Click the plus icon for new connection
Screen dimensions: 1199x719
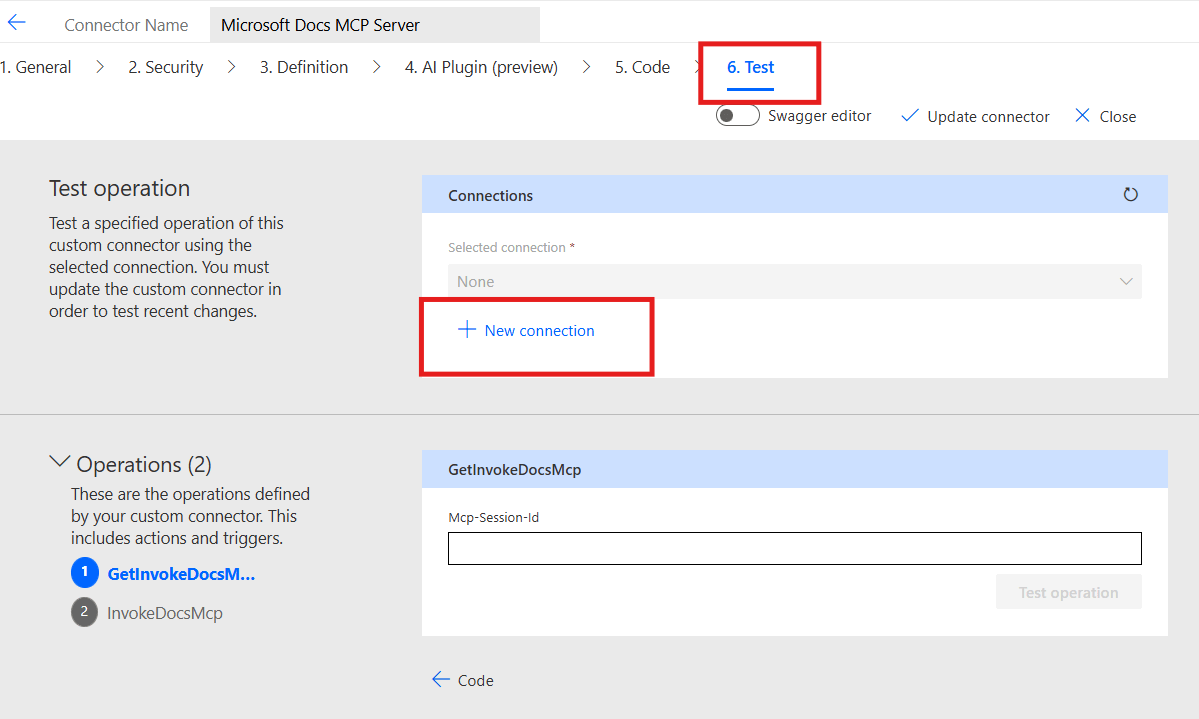point(466,330)
